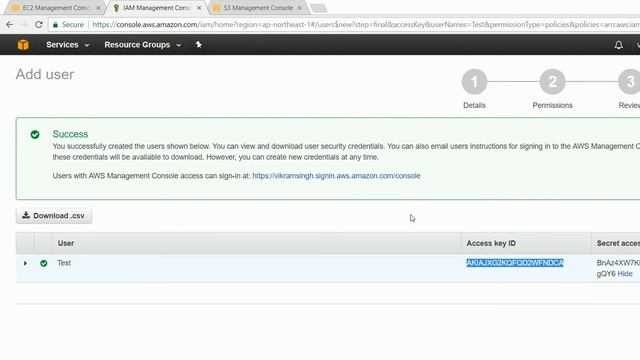The height and width of the screenshot is (360, 640).
Task: Click the Download .csv button
Action: coord(54,216)
